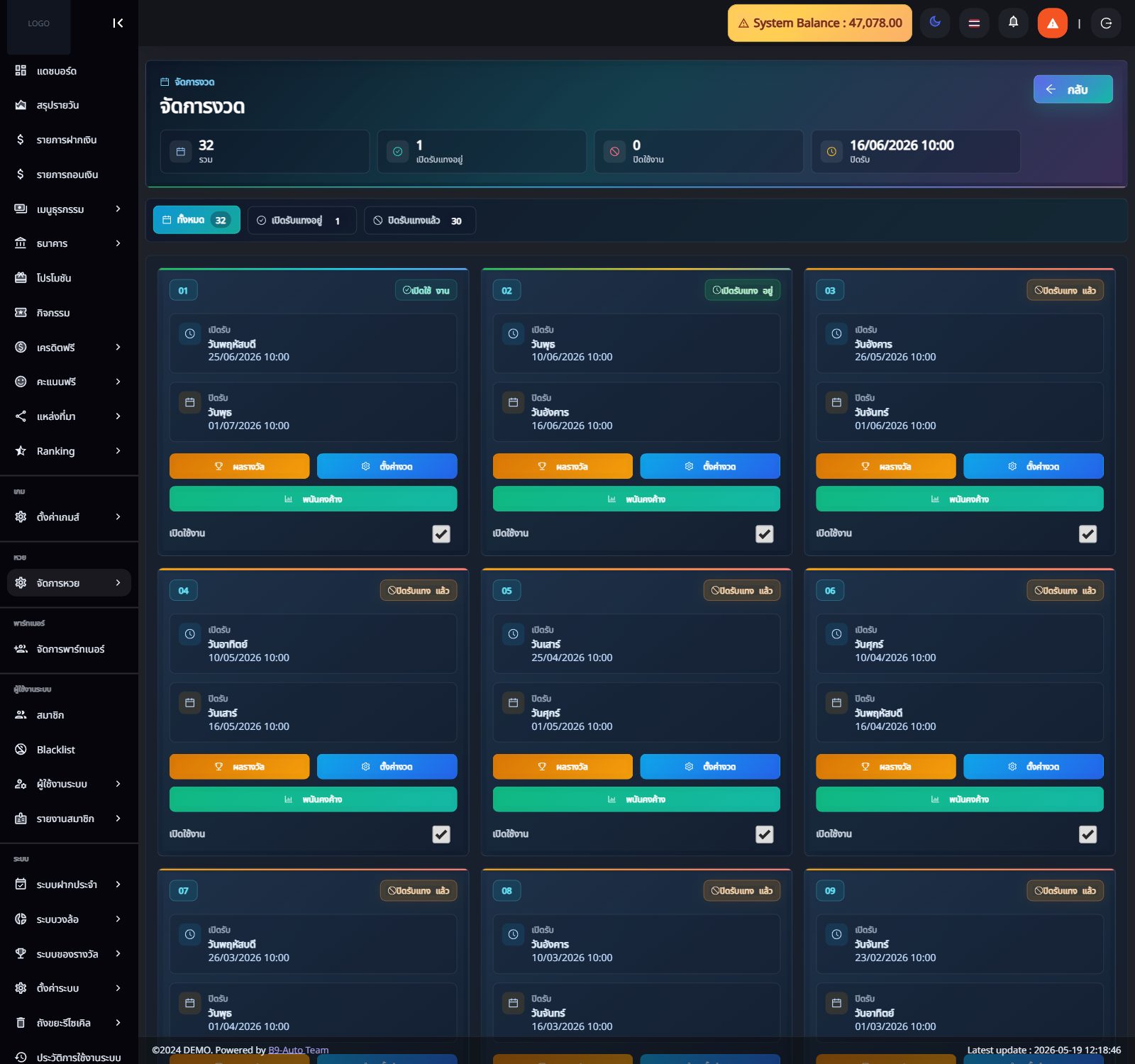The width and height of the screenshot is (1135, 1064).
Task: Click พนันคงค้าง on card 05
Action: (636, 799)
